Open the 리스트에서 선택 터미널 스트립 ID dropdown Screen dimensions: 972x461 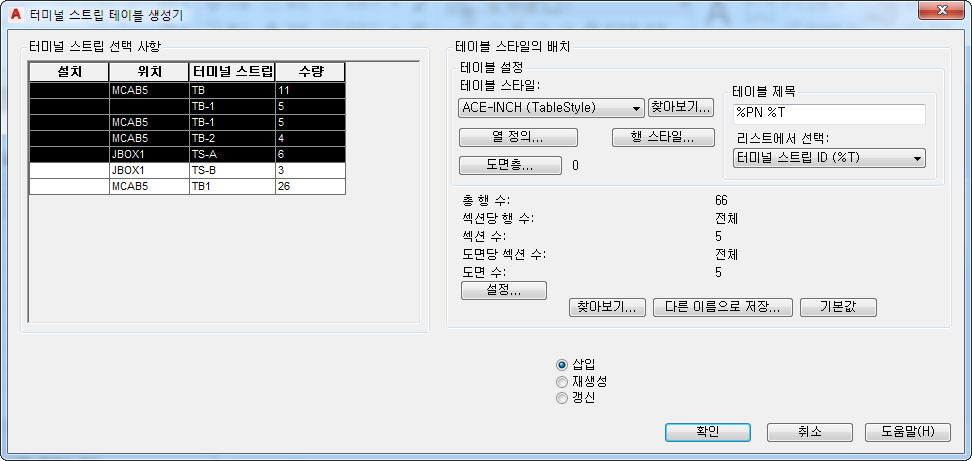coord(829,157)
